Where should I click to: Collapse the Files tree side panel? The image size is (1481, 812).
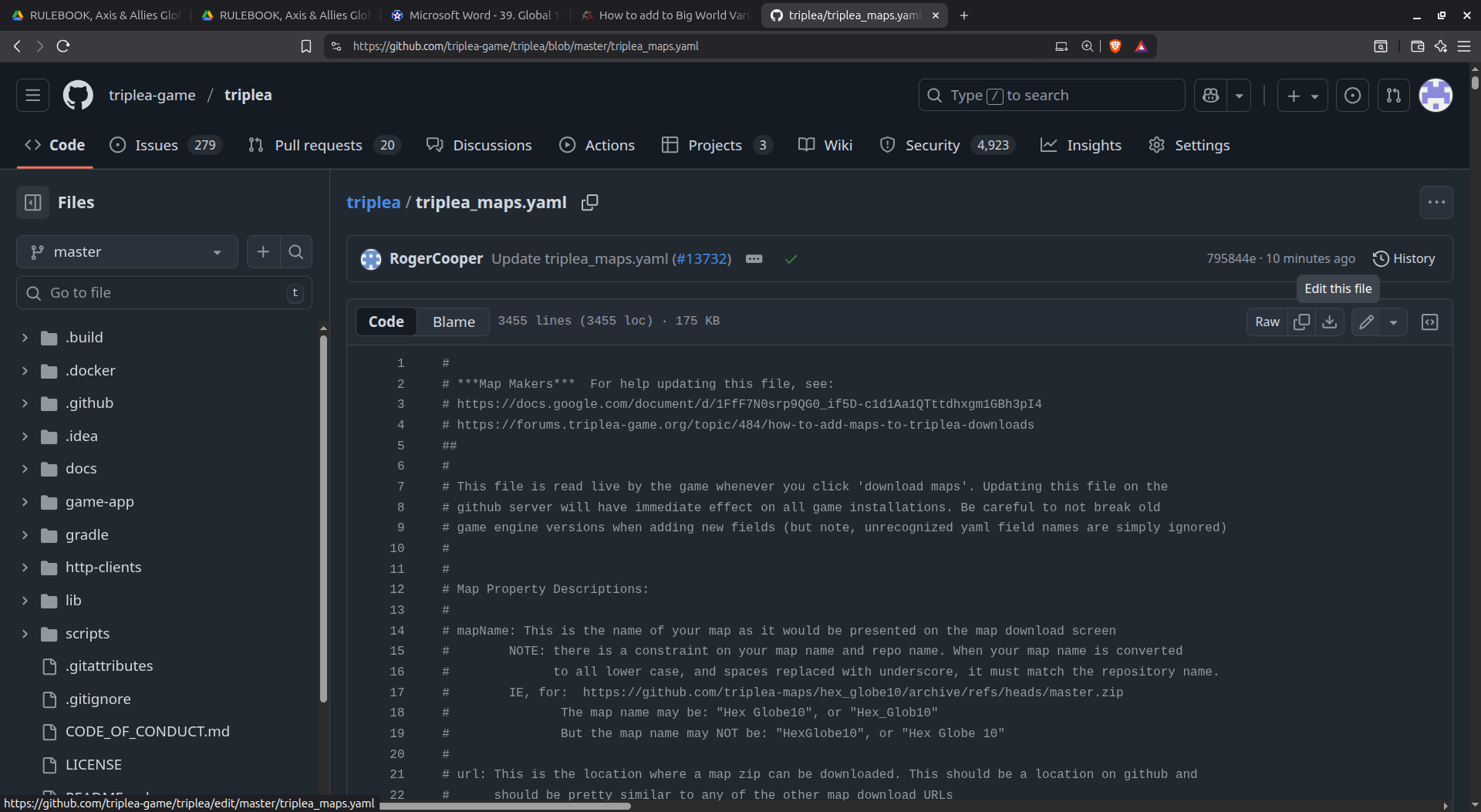pos(32,202)
